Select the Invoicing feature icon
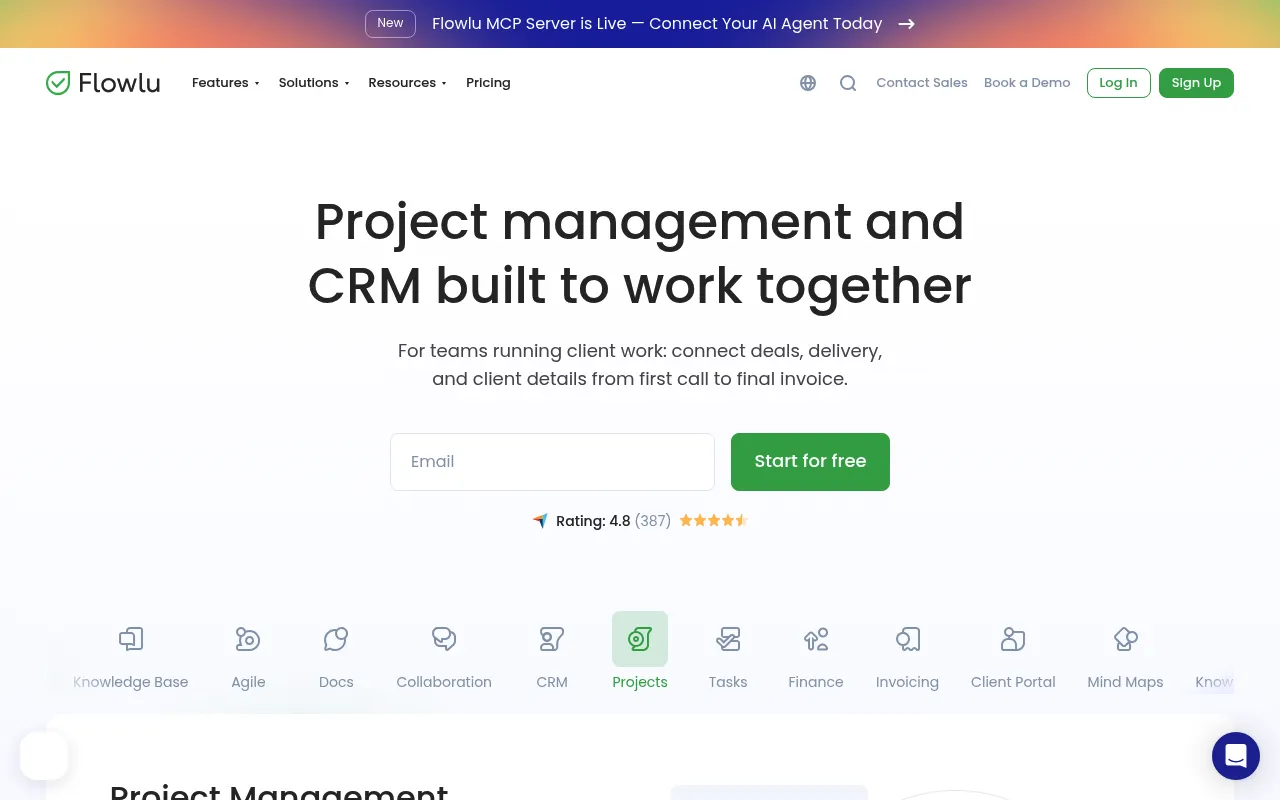Image resolution: width=1280 pixels, height=800 pixels. (908, 639)
